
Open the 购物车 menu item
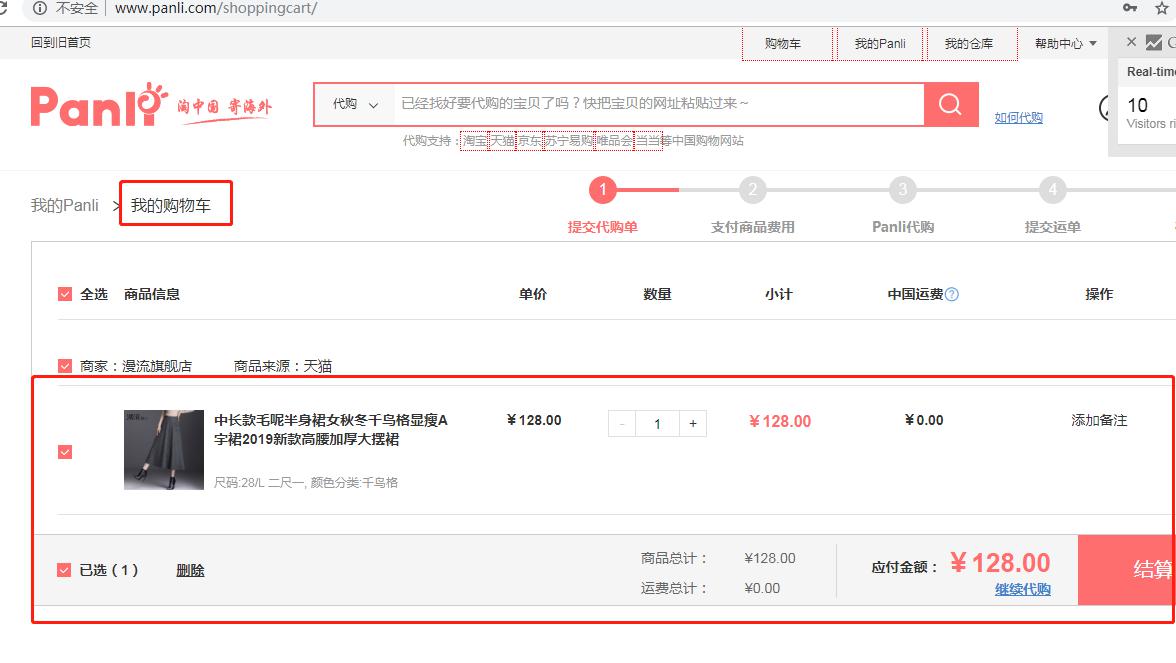point(787,44)
